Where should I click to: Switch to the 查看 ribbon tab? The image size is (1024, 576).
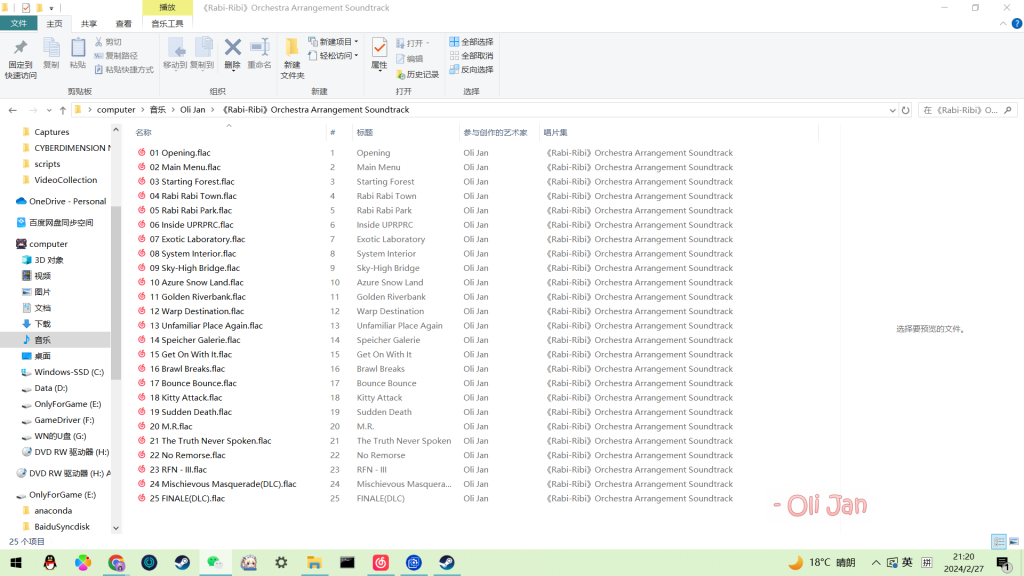click(123, 23)
